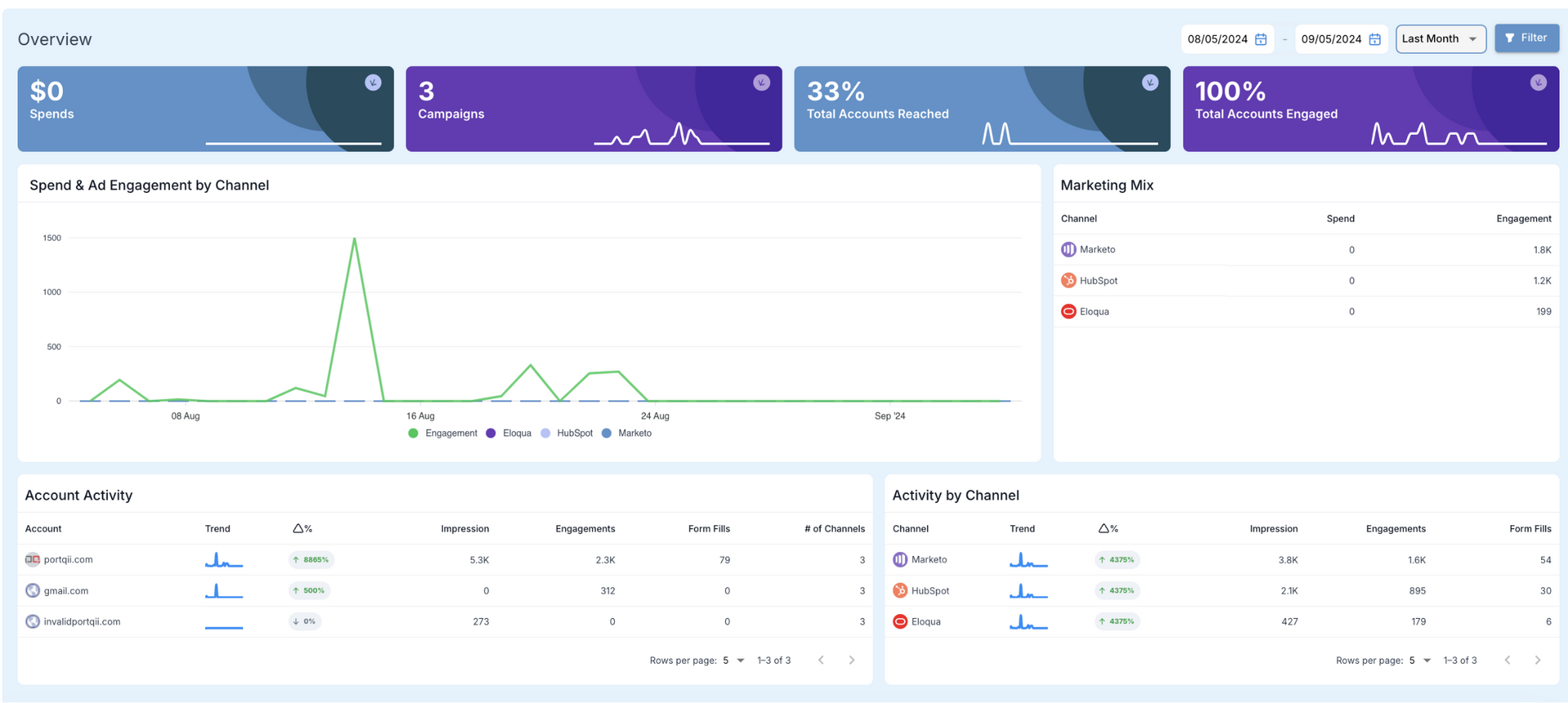The width and height of the screenshot is (1568, 703).
Task: Click the 8865% change badge
Action: [311, 560]
